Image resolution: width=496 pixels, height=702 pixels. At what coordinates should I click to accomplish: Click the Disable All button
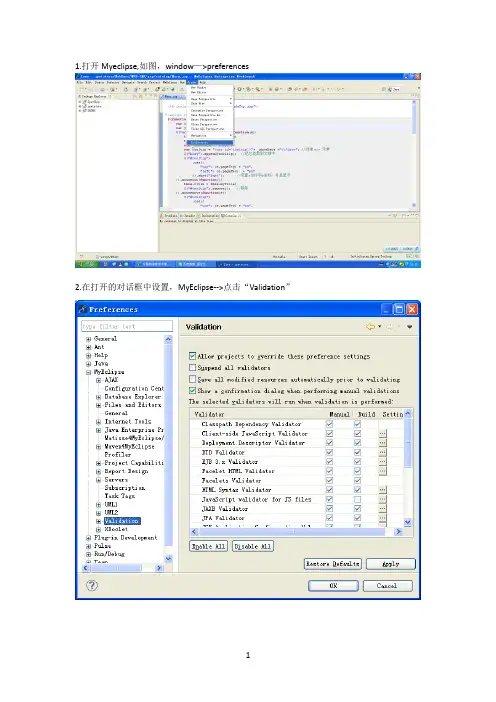pos(253,546)
